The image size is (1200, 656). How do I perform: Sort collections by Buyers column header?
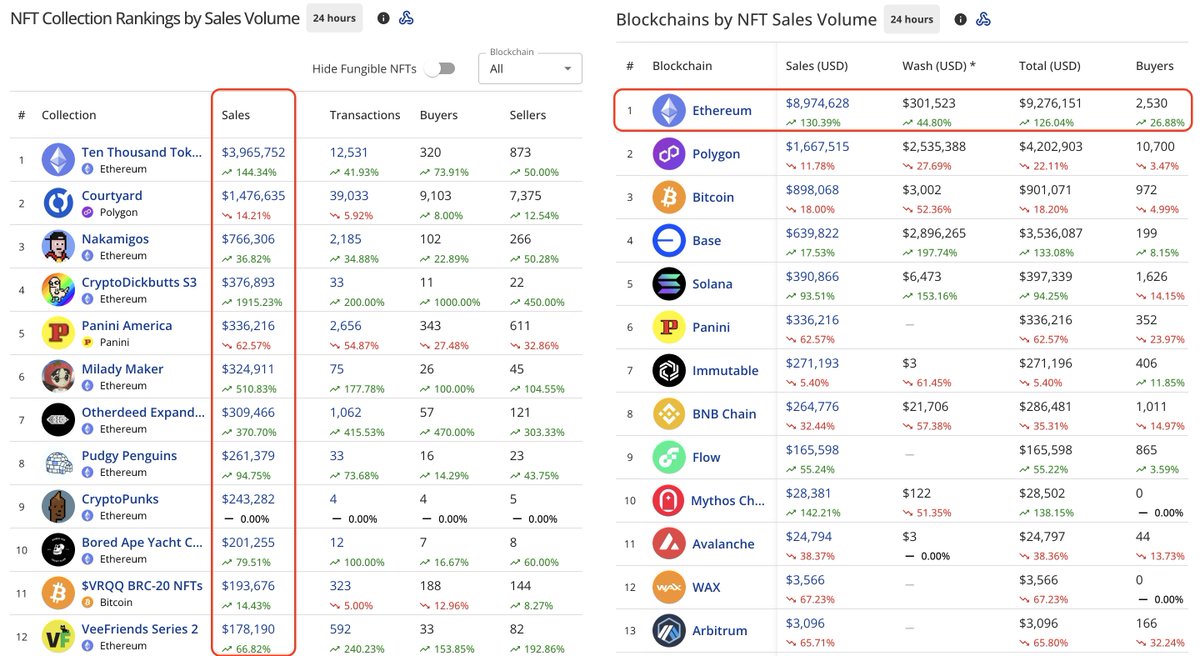coord(439,115)
